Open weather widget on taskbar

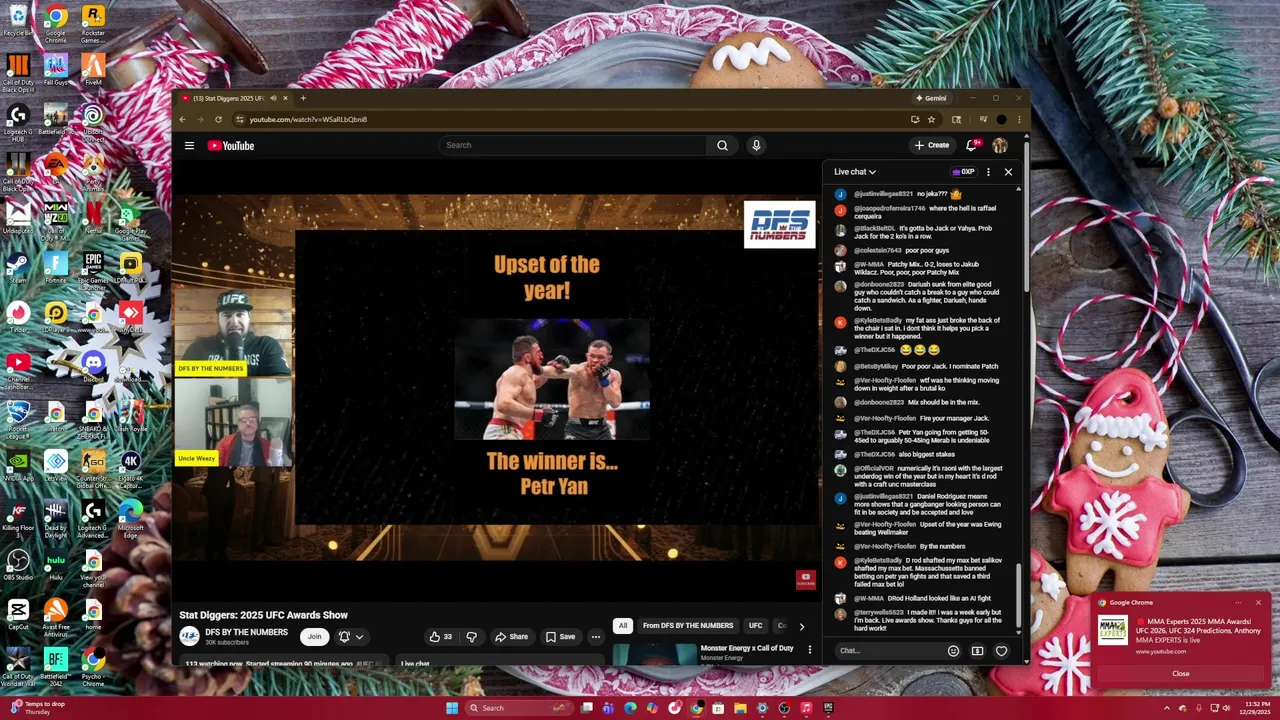pyautogui.click(x=40, y=708)
